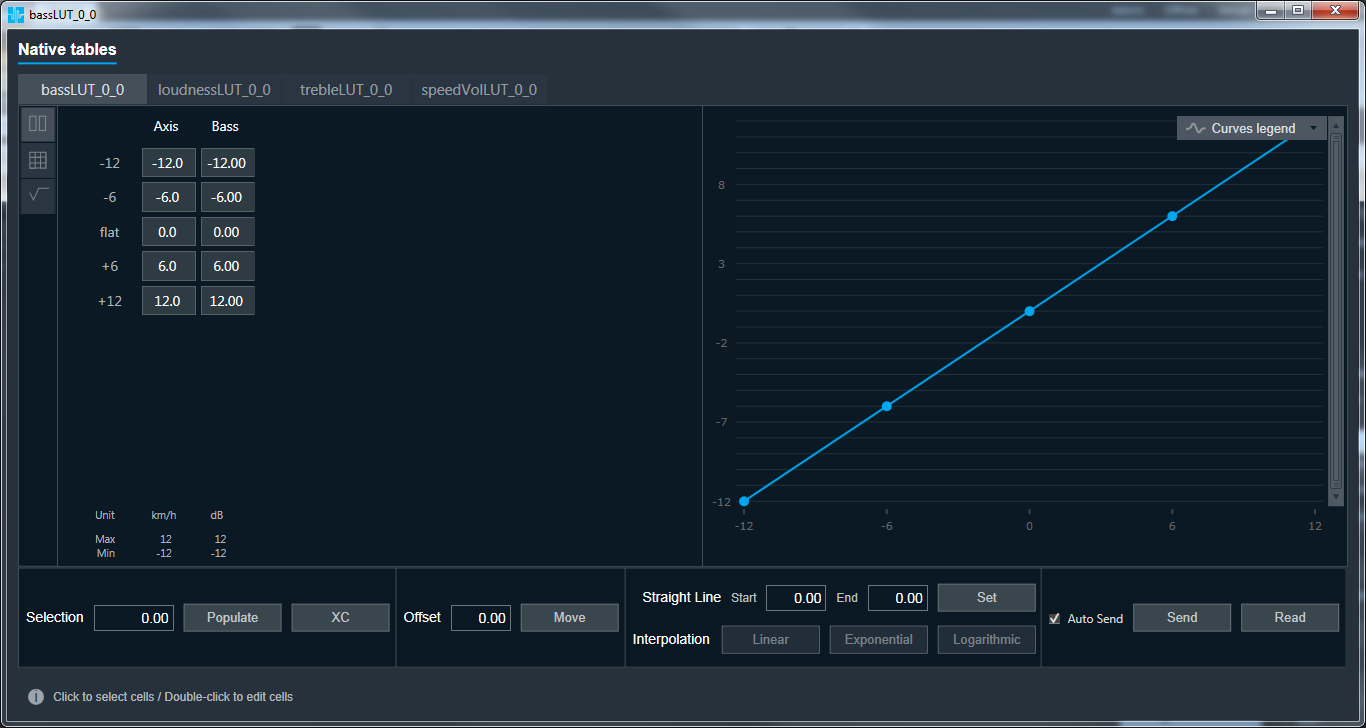Select the curve point at x = 6
This screenshot has width=1366, height=728.
(1172, 216)
